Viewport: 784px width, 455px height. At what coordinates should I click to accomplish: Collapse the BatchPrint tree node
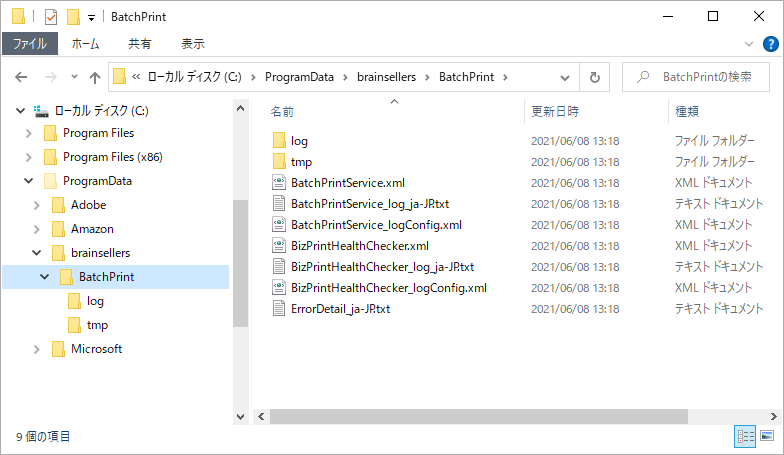tap(44, 276)
